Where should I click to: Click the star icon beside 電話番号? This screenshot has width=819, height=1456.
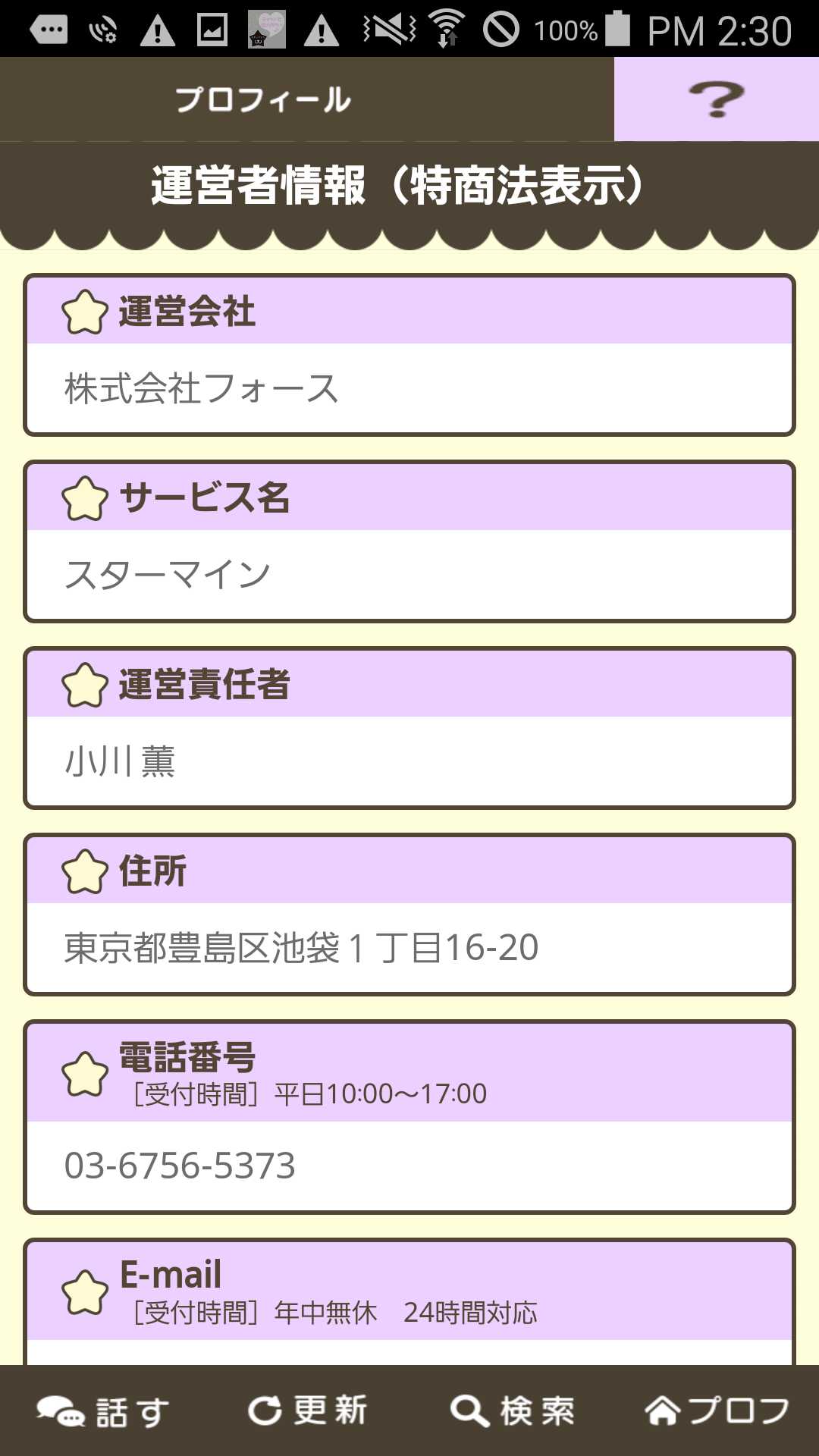(84, 1074)
